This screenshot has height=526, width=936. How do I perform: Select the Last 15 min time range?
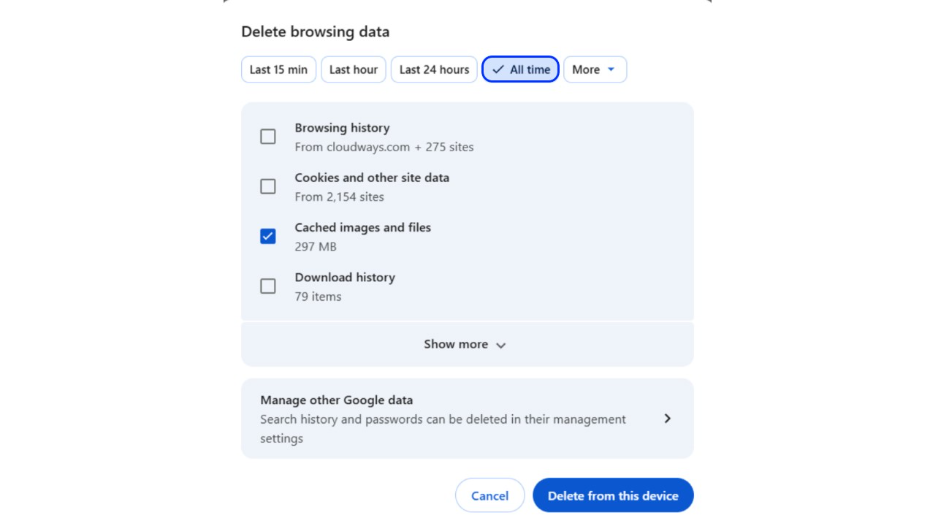pyautogui.click(x=278, y=70)
